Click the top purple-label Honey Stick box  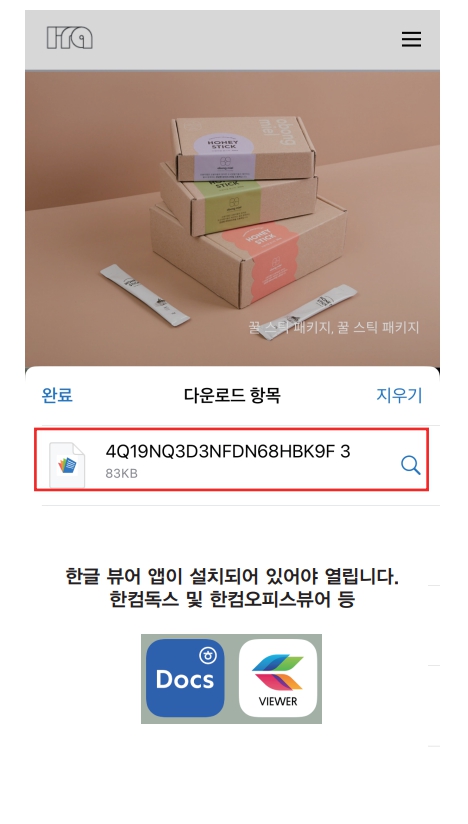244,149
